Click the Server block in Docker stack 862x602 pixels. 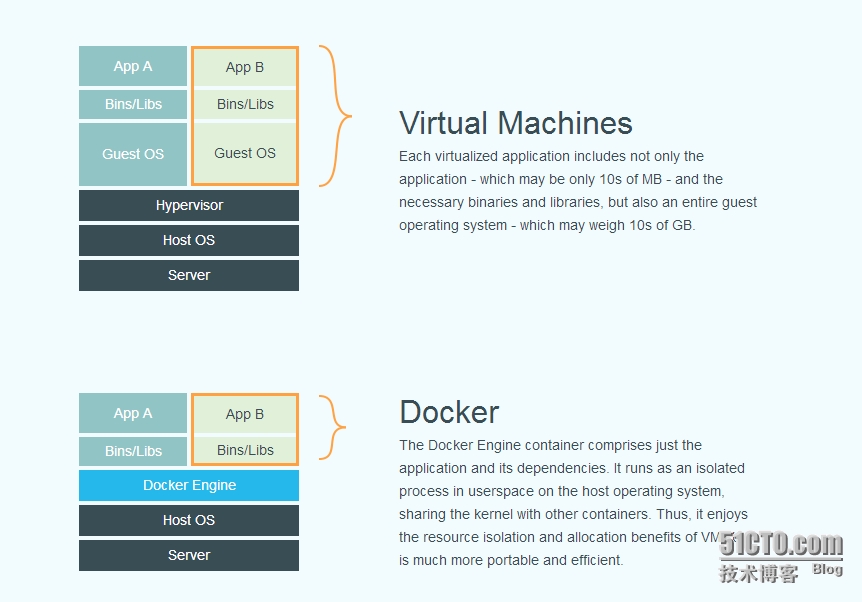(x=189, y=555)
